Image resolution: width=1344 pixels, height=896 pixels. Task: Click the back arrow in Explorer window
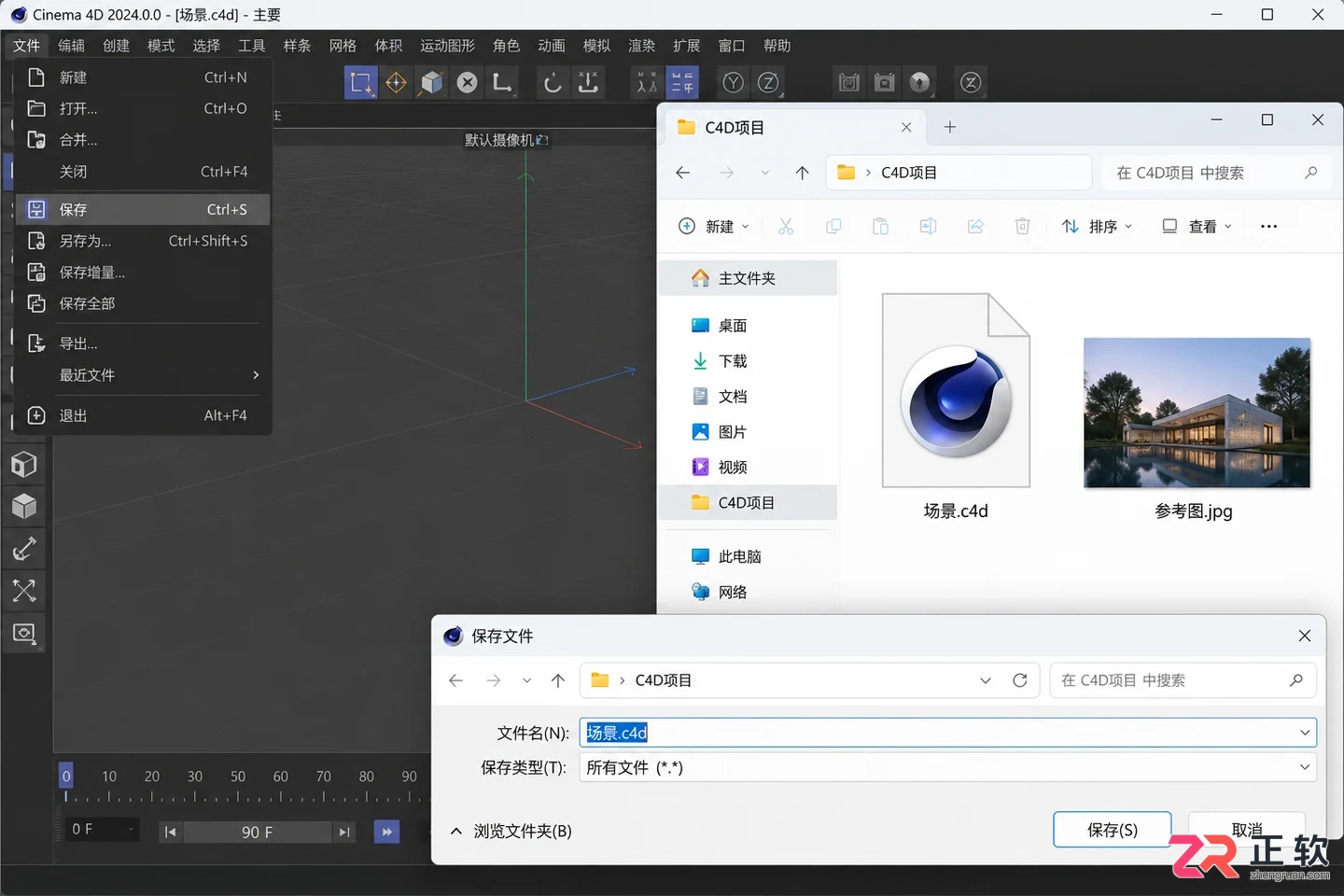[x=683, y=173]
